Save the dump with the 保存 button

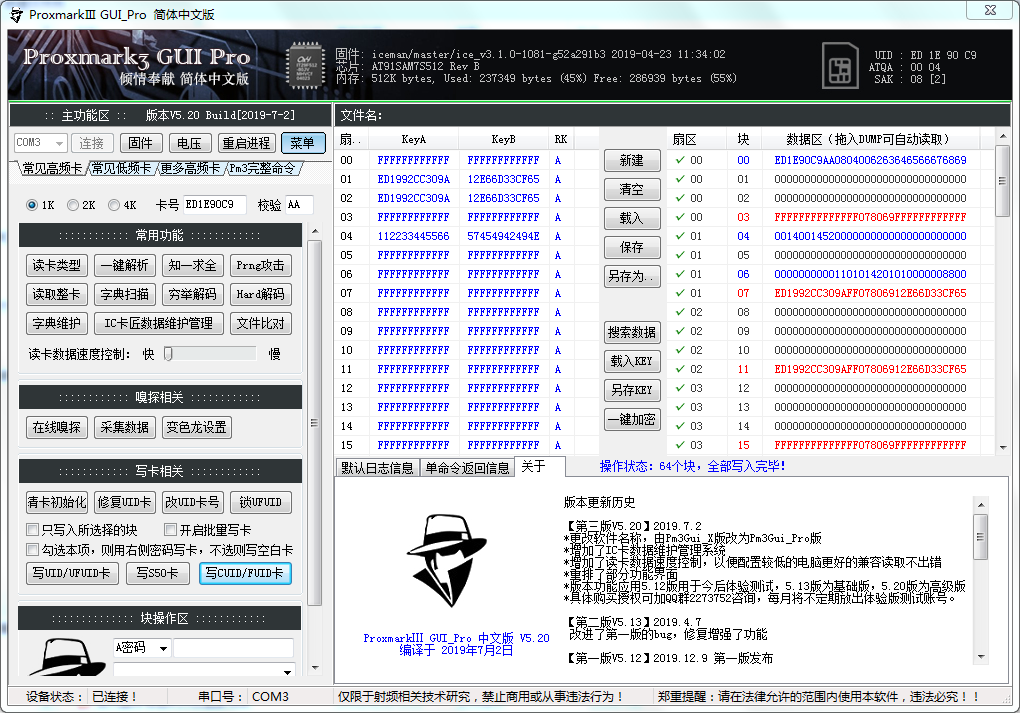(x=634, y=247)
